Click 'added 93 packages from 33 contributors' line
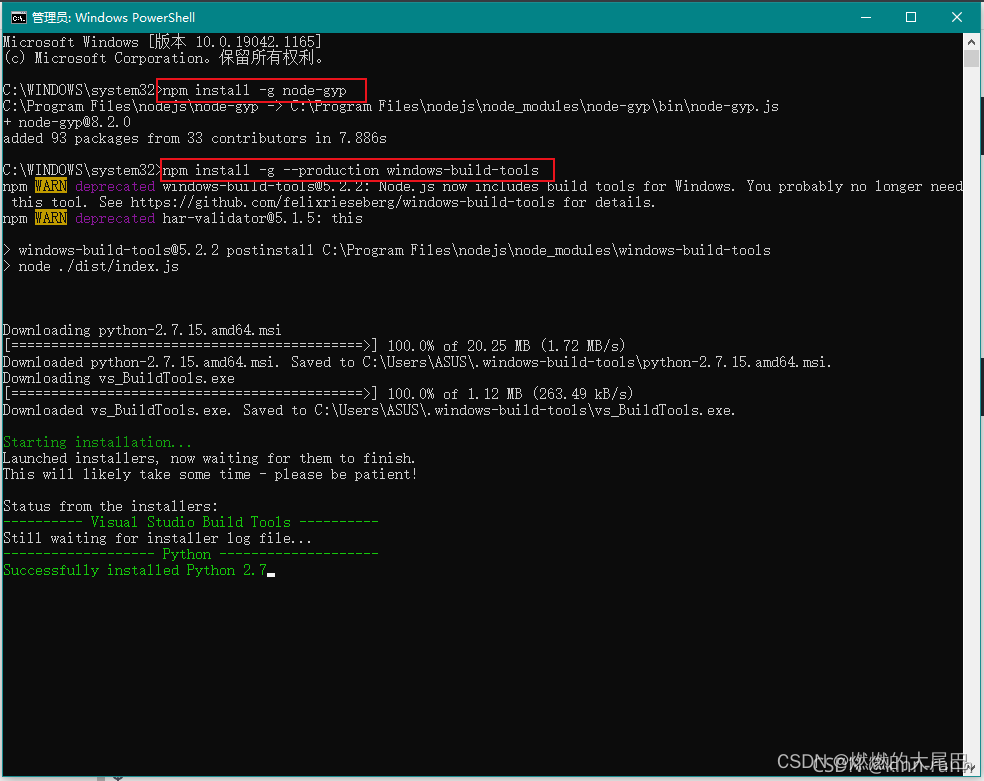 (195, 138)
